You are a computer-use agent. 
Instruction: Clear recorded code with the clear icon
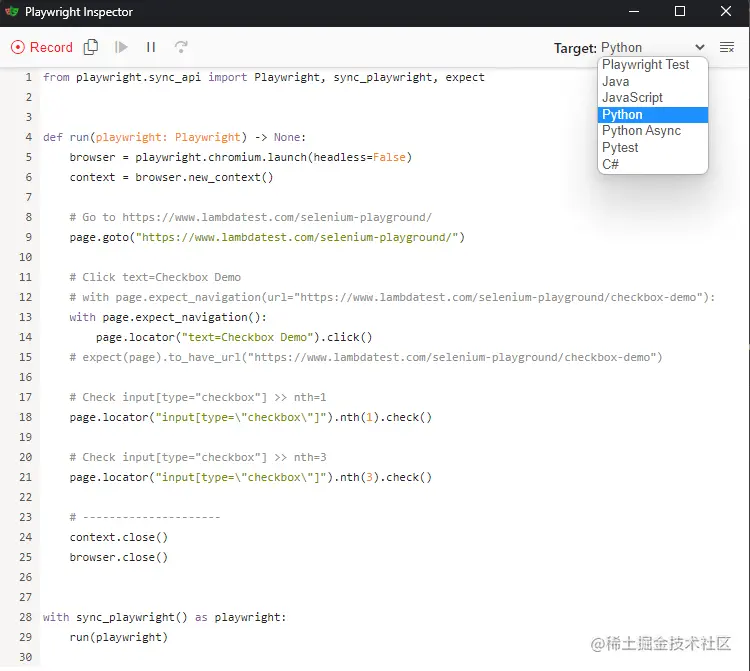727,47
